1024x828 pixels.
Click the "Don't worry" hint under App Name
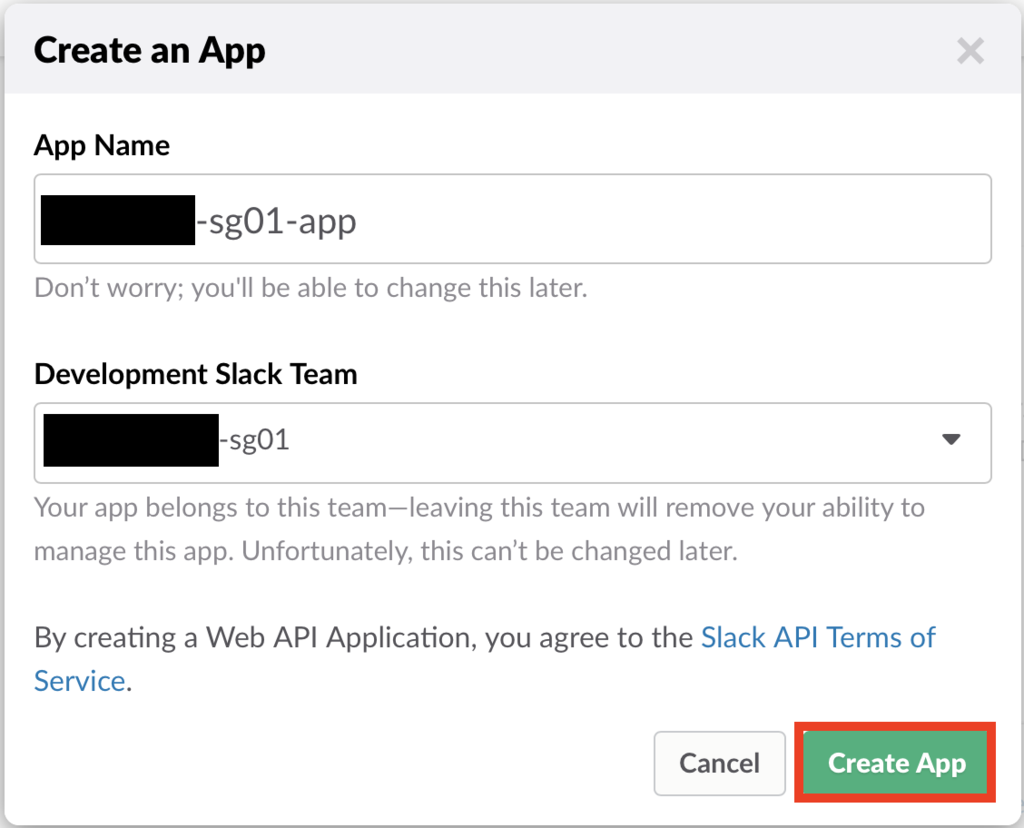coord(310,289)
